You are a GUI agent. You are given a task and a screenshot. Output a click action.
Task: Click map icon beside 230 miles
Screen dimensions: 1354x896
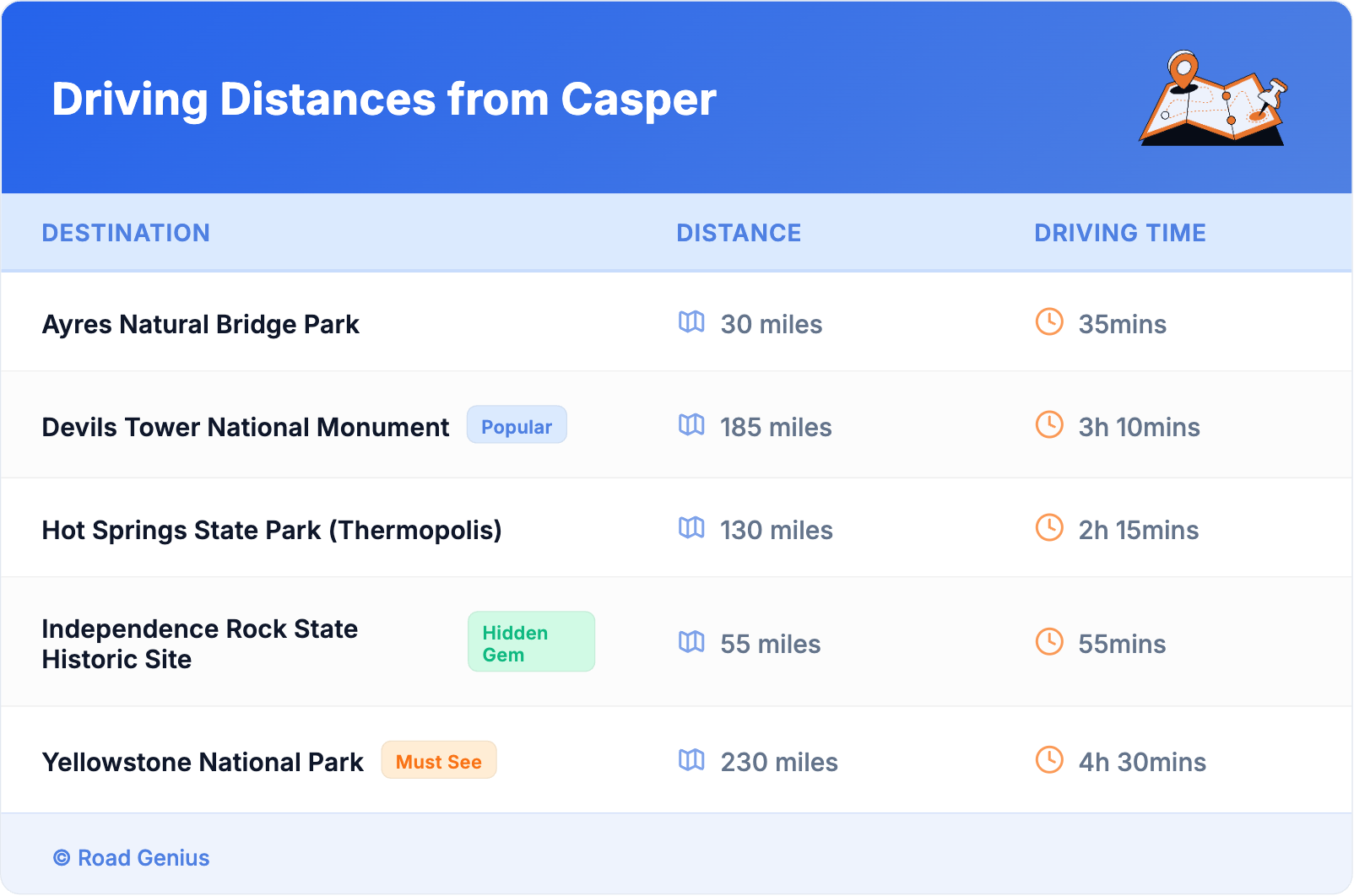(691, 760)
